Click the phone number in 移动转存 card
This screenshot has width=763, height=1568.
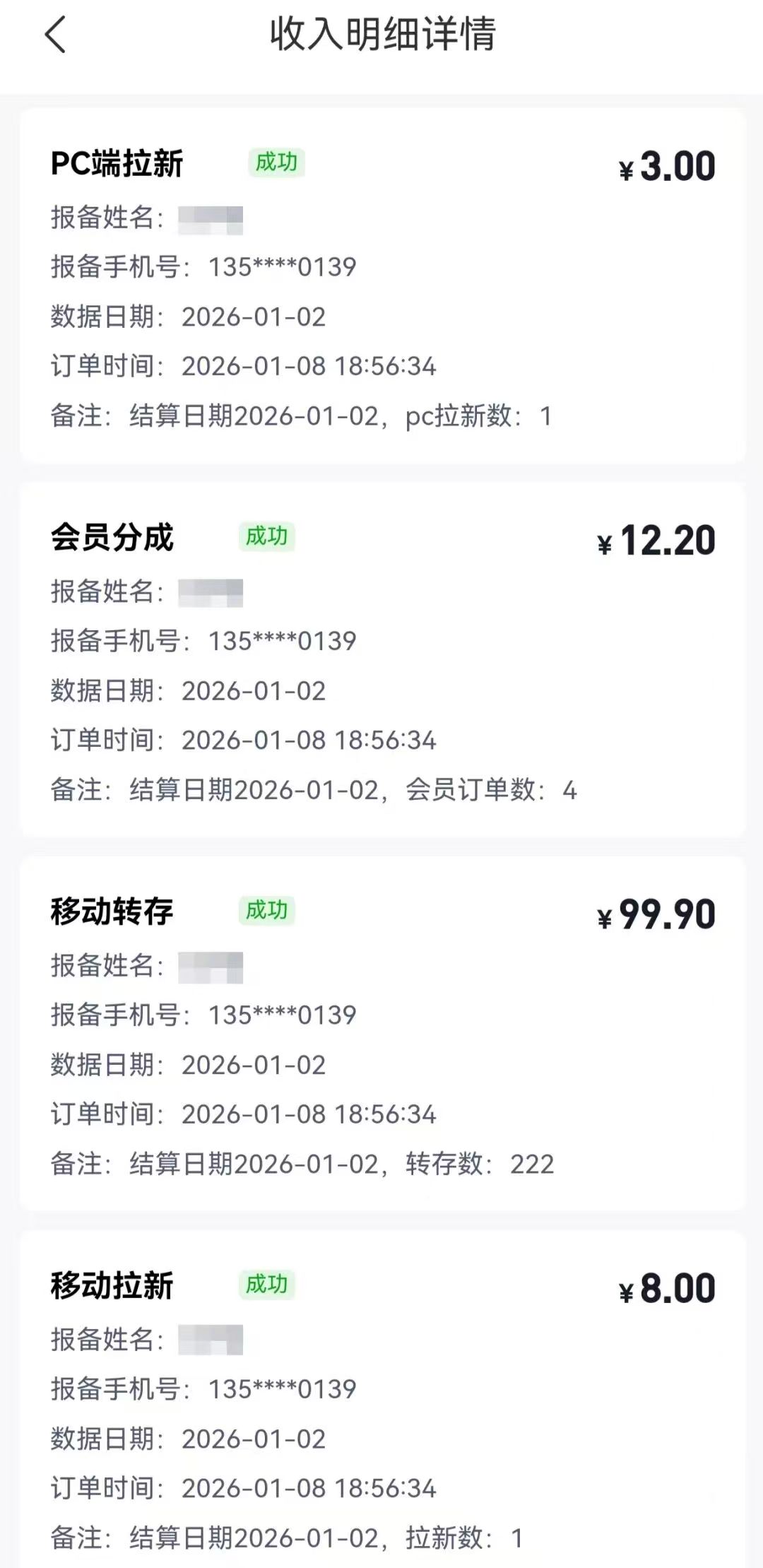click(282, 1015)
